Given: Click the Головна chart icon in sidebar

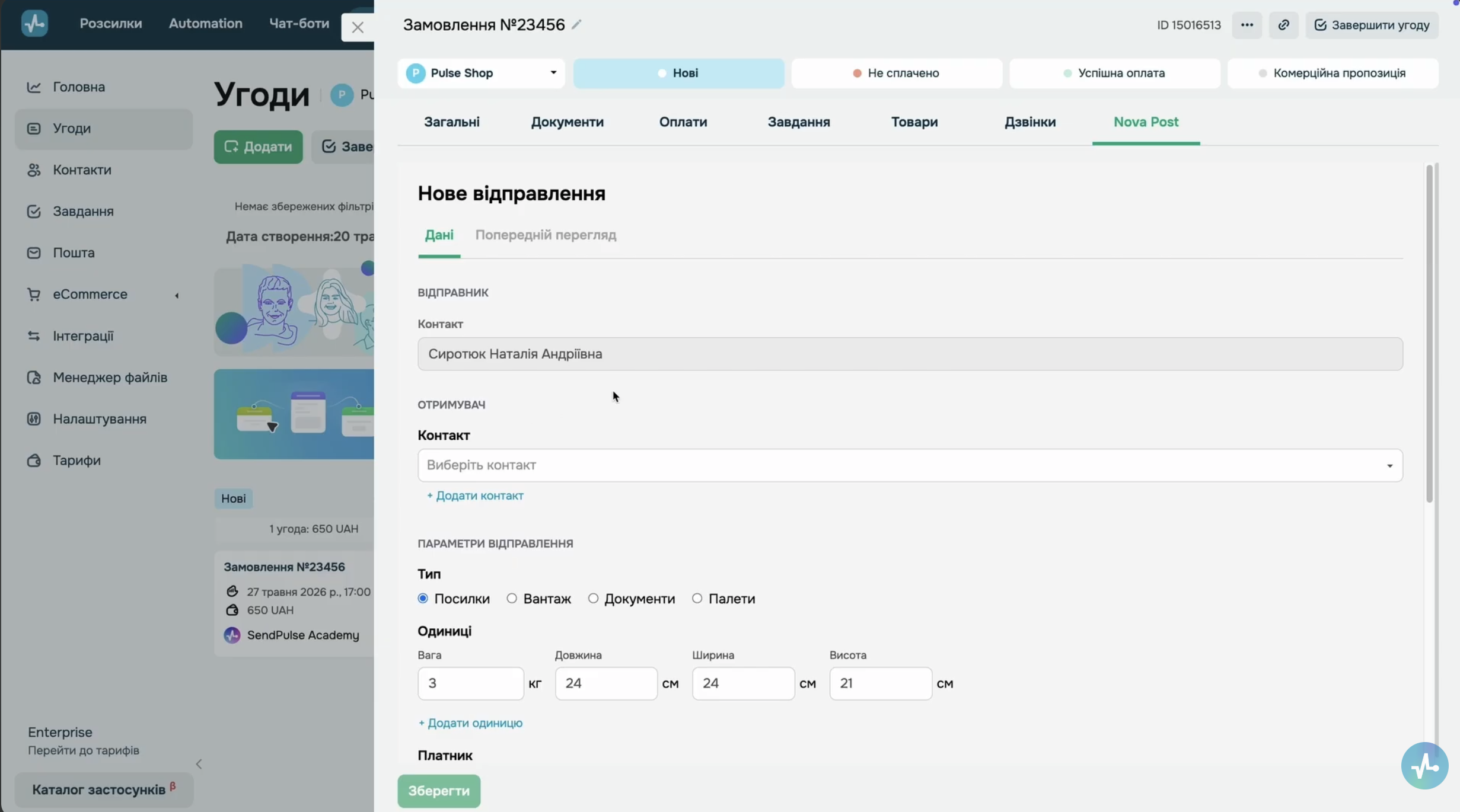Looking at the screenshot, I should coord(34,87).
